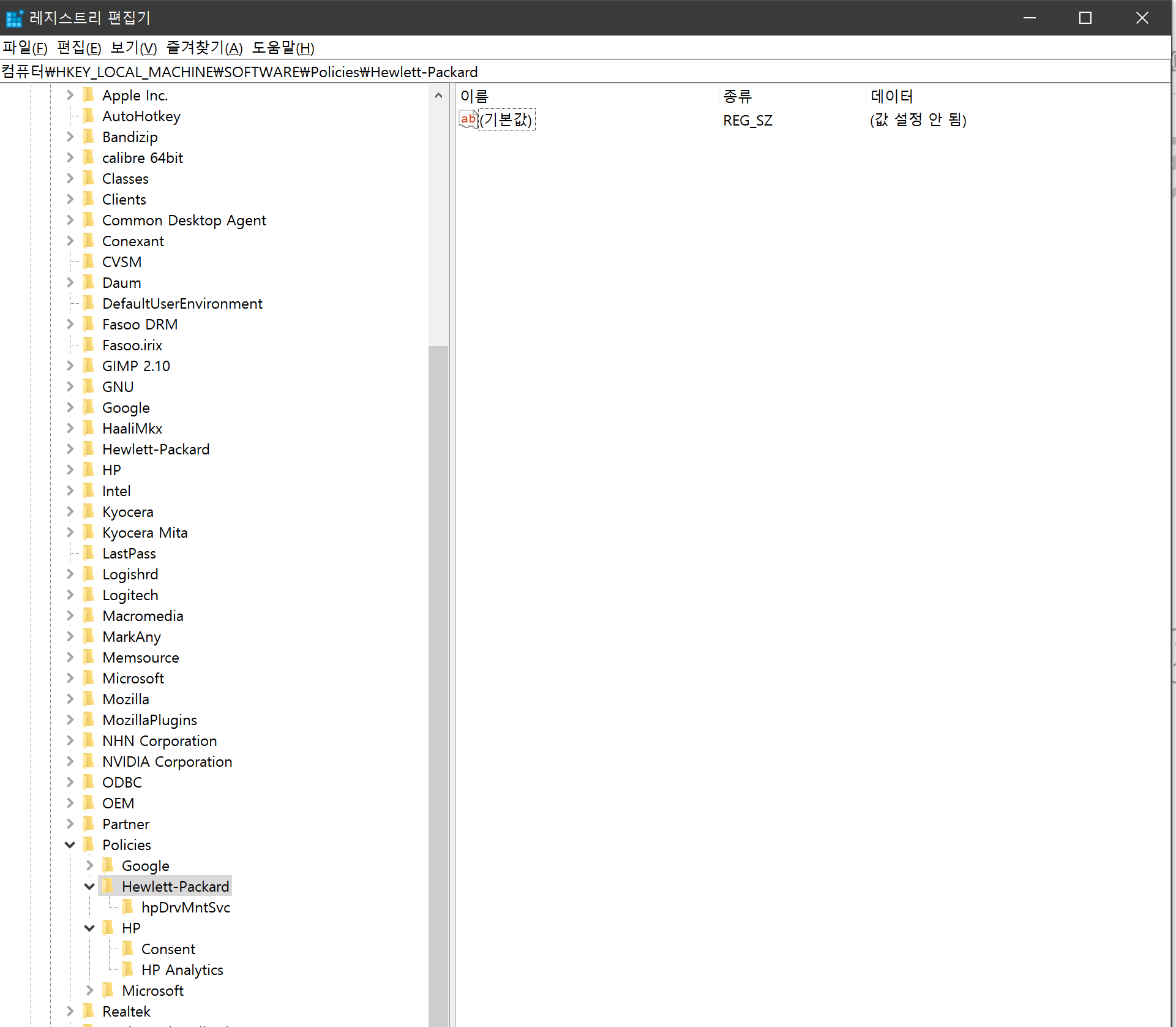Expand the NVIDIA Corporation key
1176x1027 pixels.
pos(70,761)
